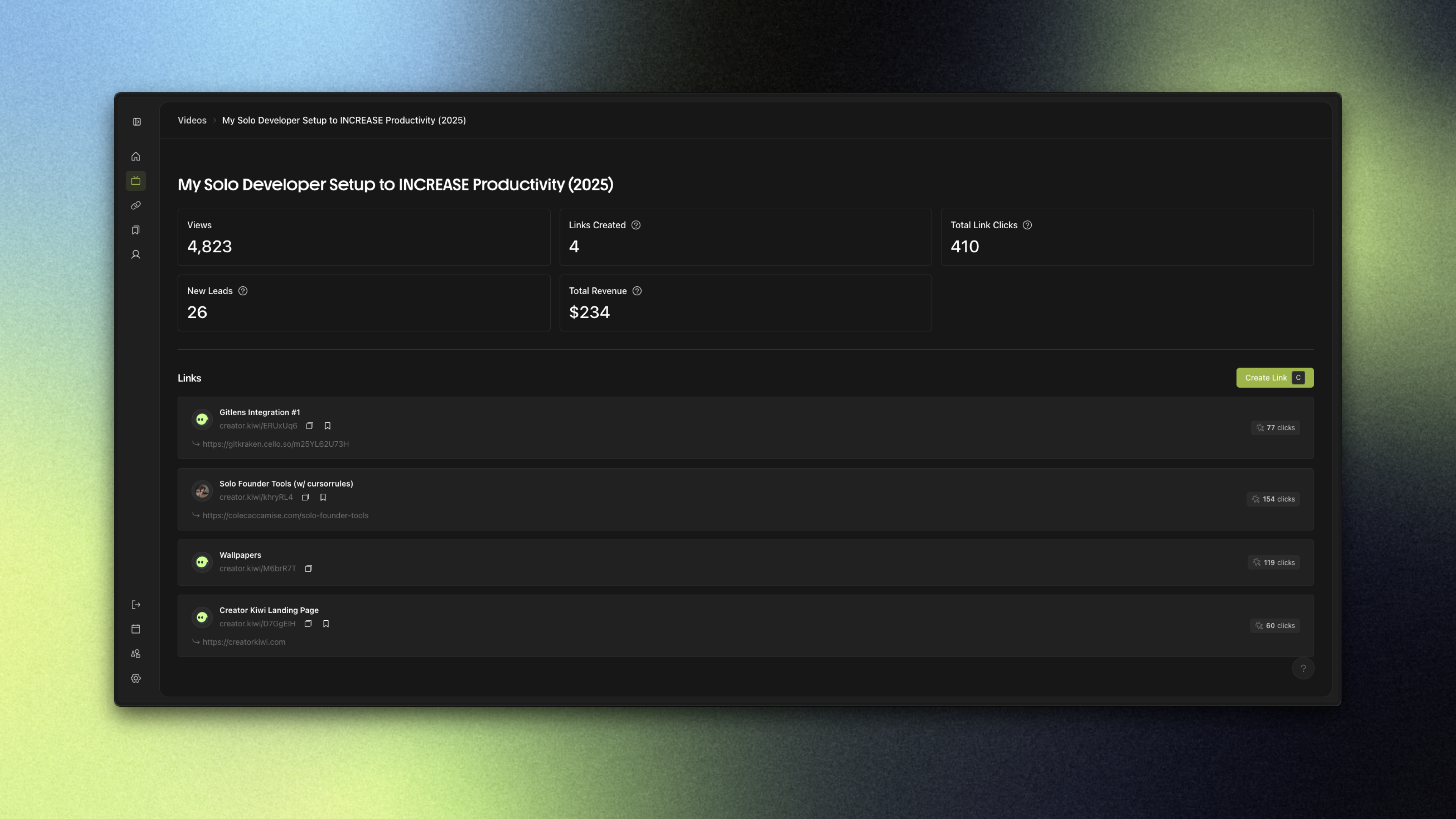Viewport: 1456px width, 819px height.
Task: Open the Bookmarks sidebar icon
Action: point(136,230)
